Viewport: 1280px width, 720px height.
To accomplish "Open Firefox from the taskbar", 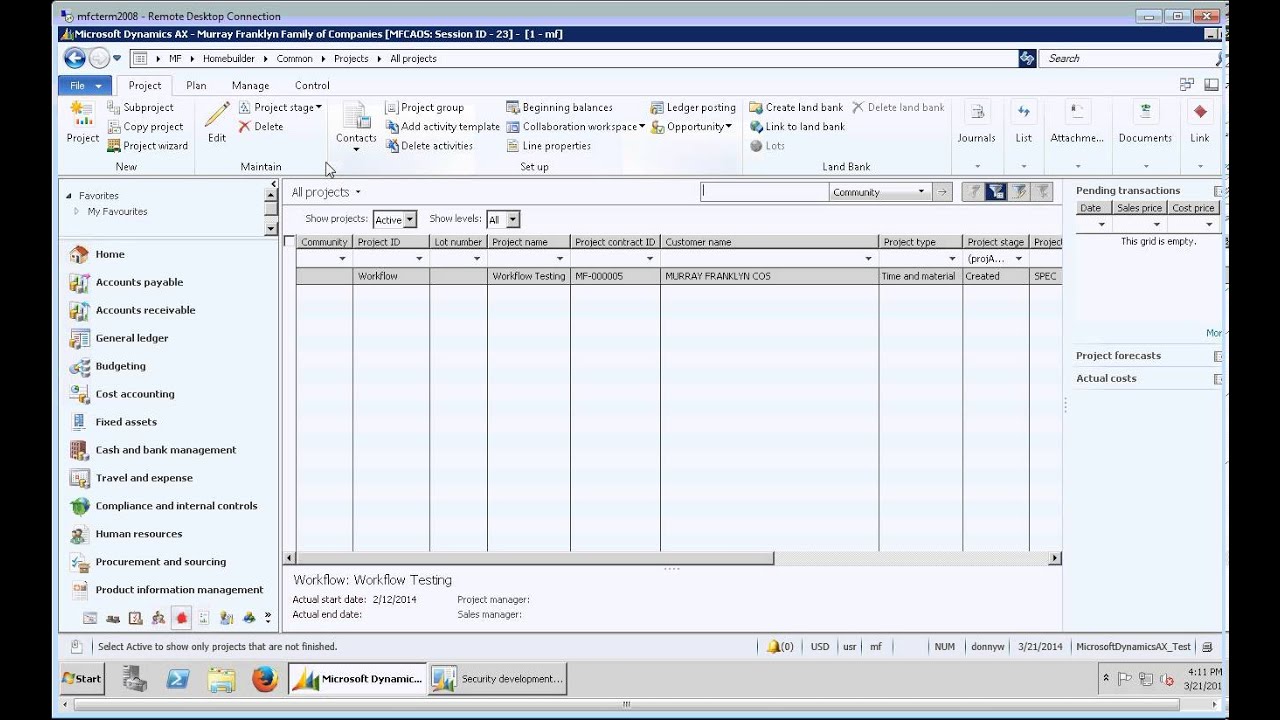I will tap(264, 679).
